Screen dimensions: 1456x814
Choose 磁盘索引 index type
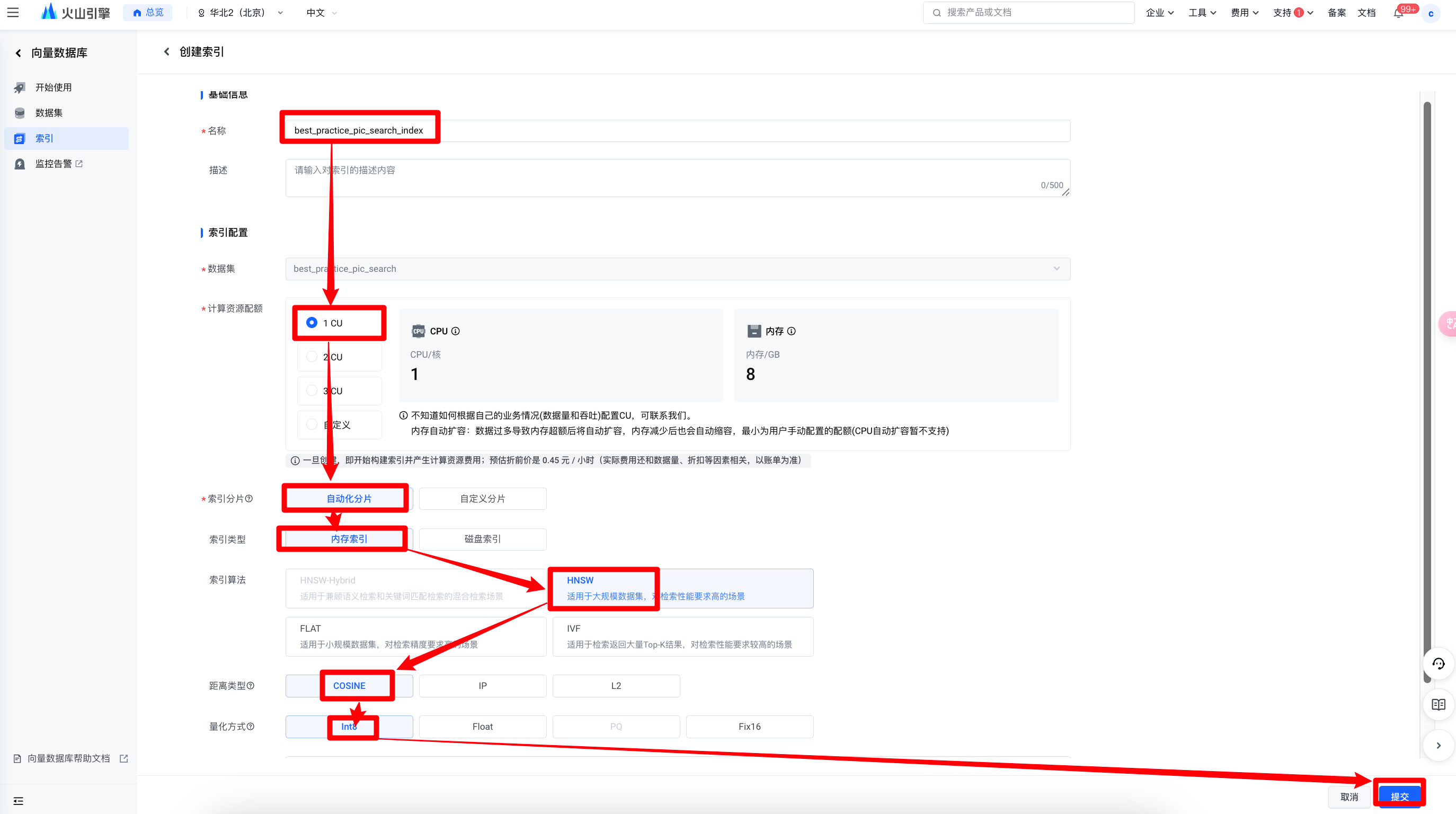point(483,539)
